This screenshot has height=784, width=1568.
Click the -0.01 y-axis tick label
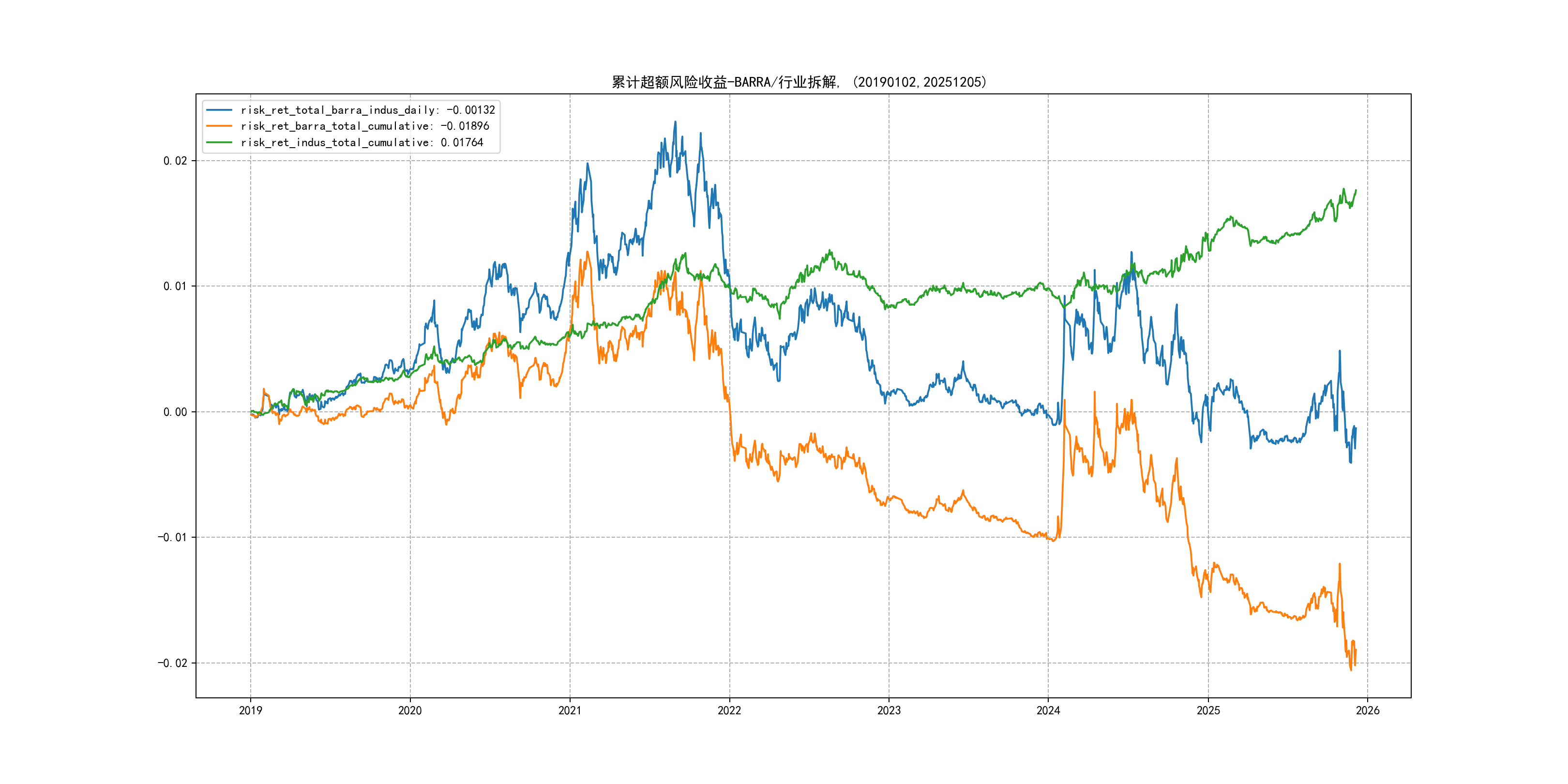172,538
